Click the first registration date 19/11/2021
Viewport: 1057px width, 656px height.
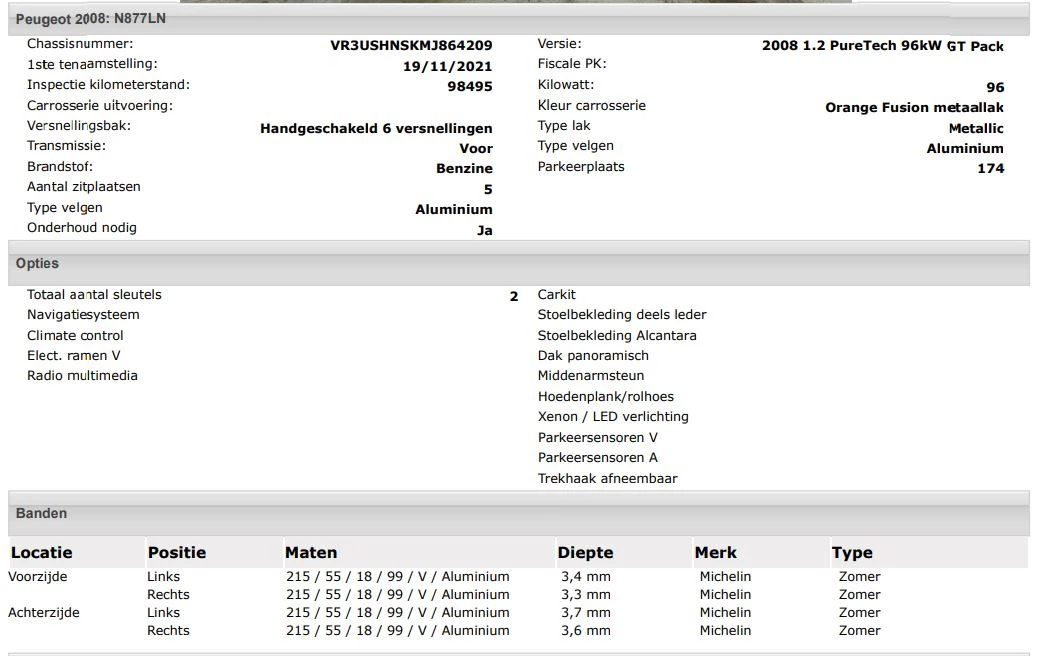tap(447, 67)
